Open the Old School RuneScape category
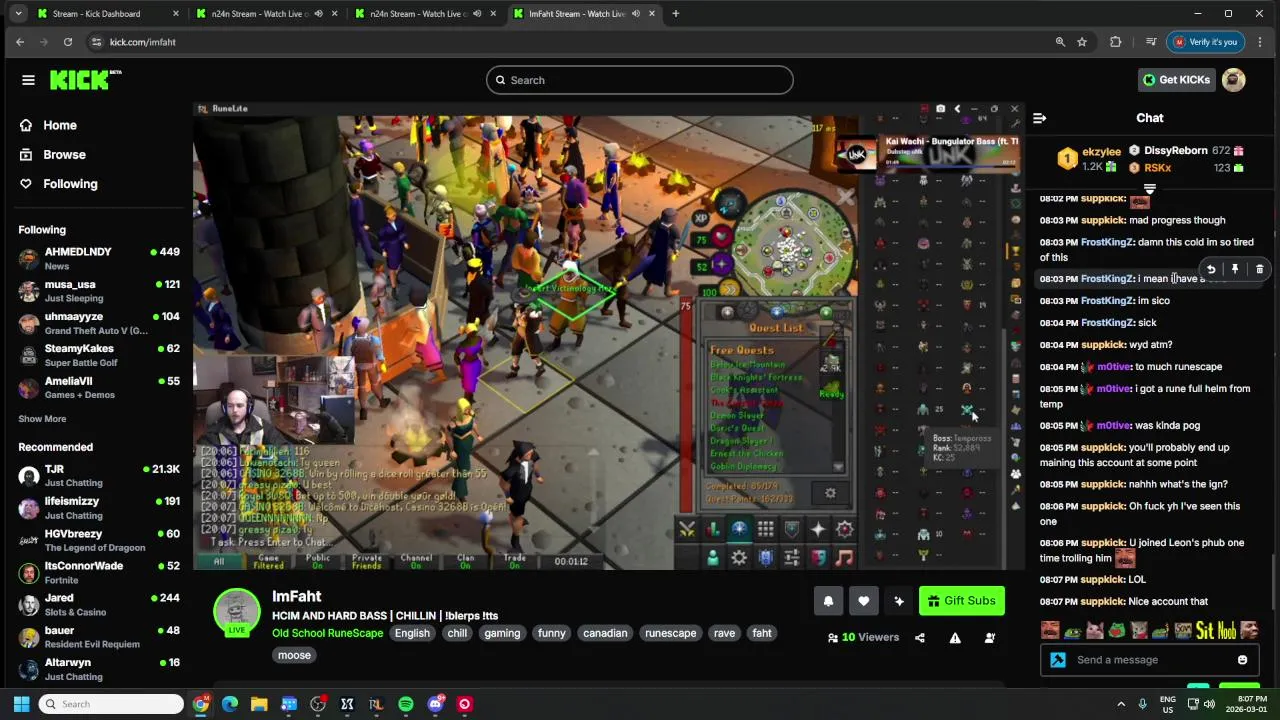1280x720 pixels. (x=327, y=633)
